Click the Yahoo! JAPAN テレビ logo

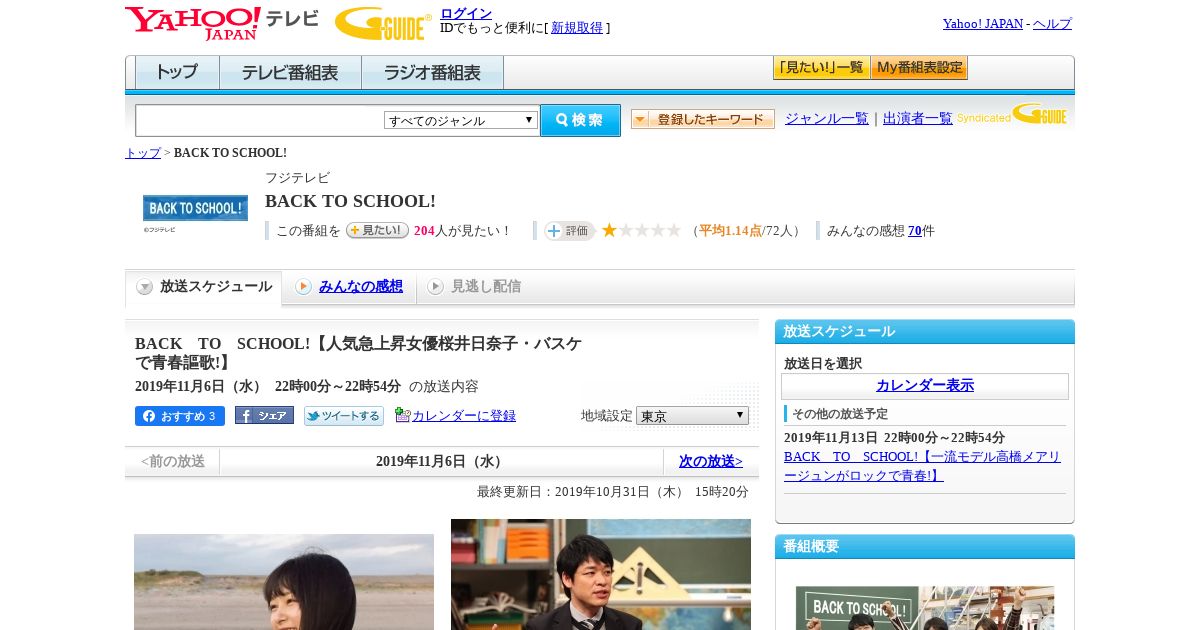[x=222, y=23]
